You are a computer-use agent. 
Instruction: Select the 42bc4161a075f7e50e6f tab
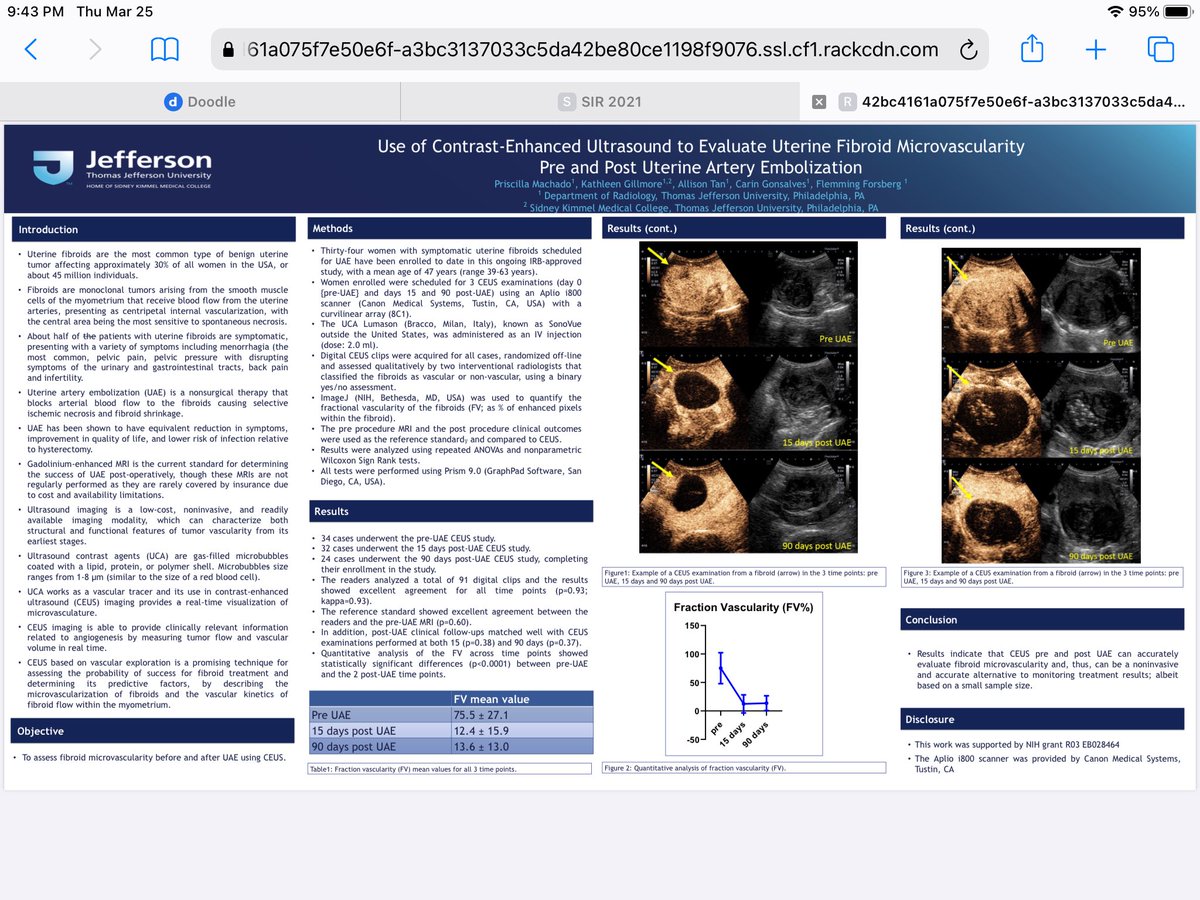tap(1000, 101)
